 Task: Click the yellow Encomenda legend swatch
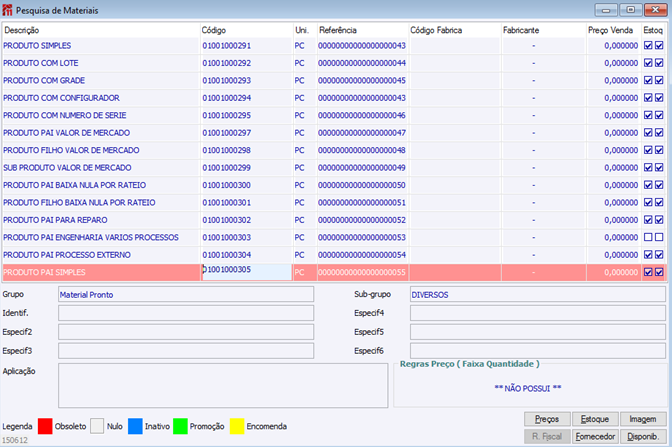(x=237, y=426)
